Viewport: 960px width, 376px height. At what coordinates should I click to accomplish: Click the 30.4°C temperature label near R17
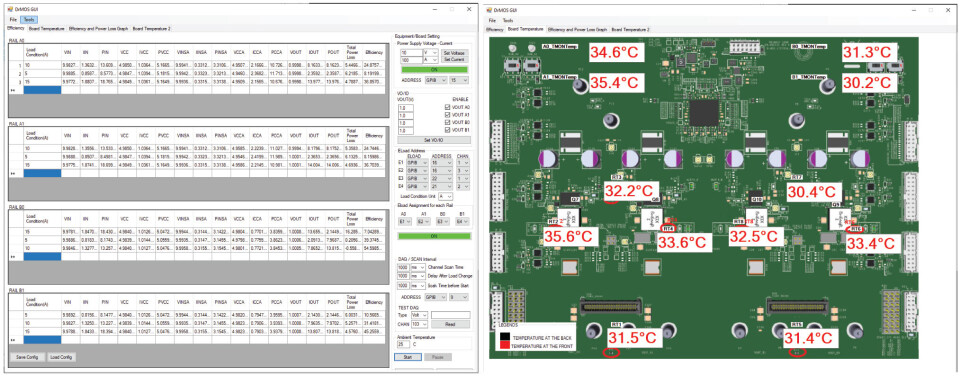tap(814, 192)
